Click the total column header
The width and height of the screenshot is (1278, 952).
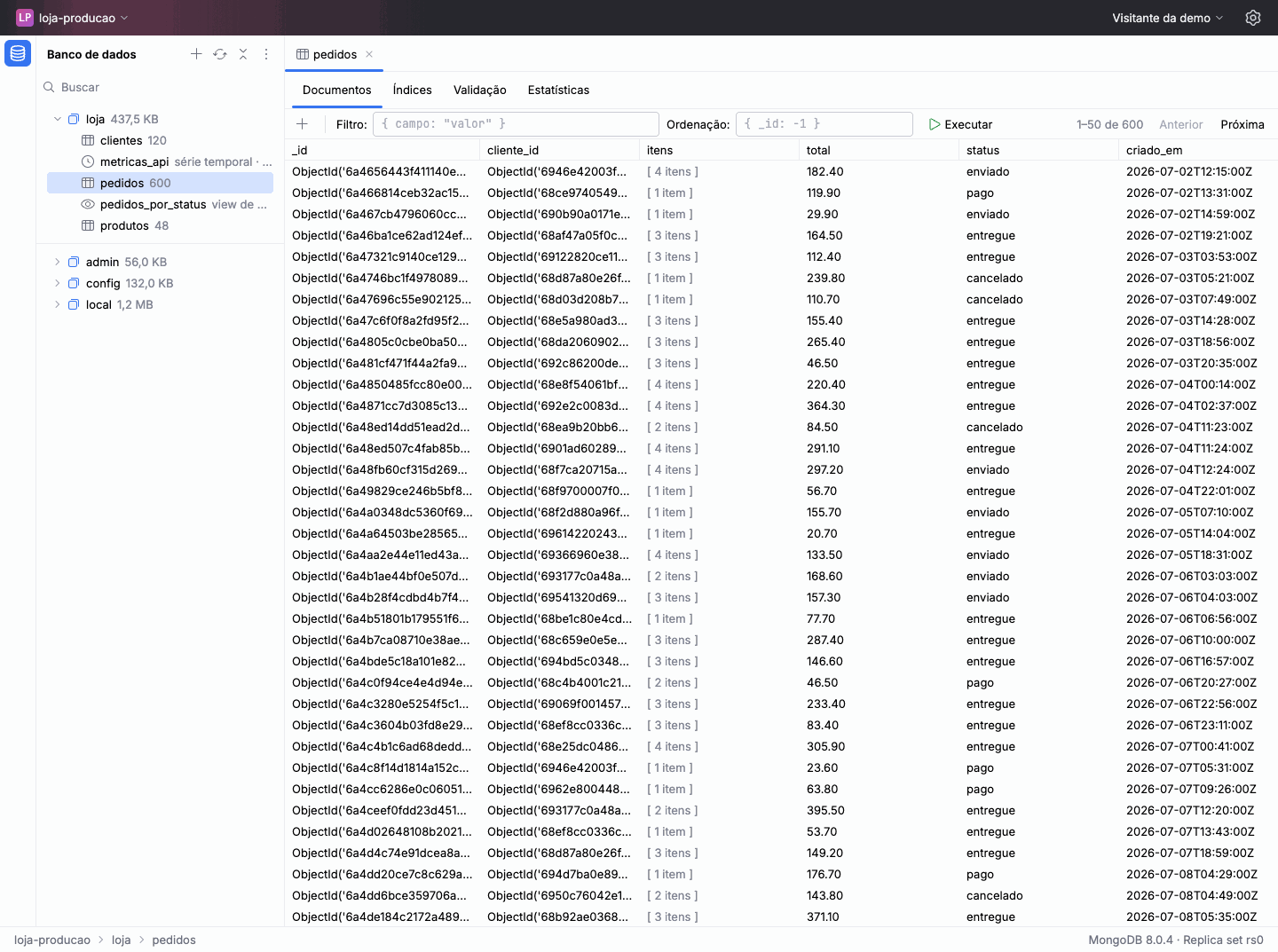[x=879, y=150]
